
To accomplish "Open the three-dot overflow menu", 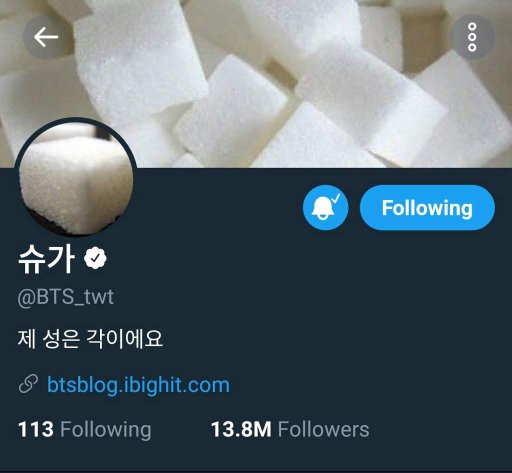I will (x=472, y=37).
